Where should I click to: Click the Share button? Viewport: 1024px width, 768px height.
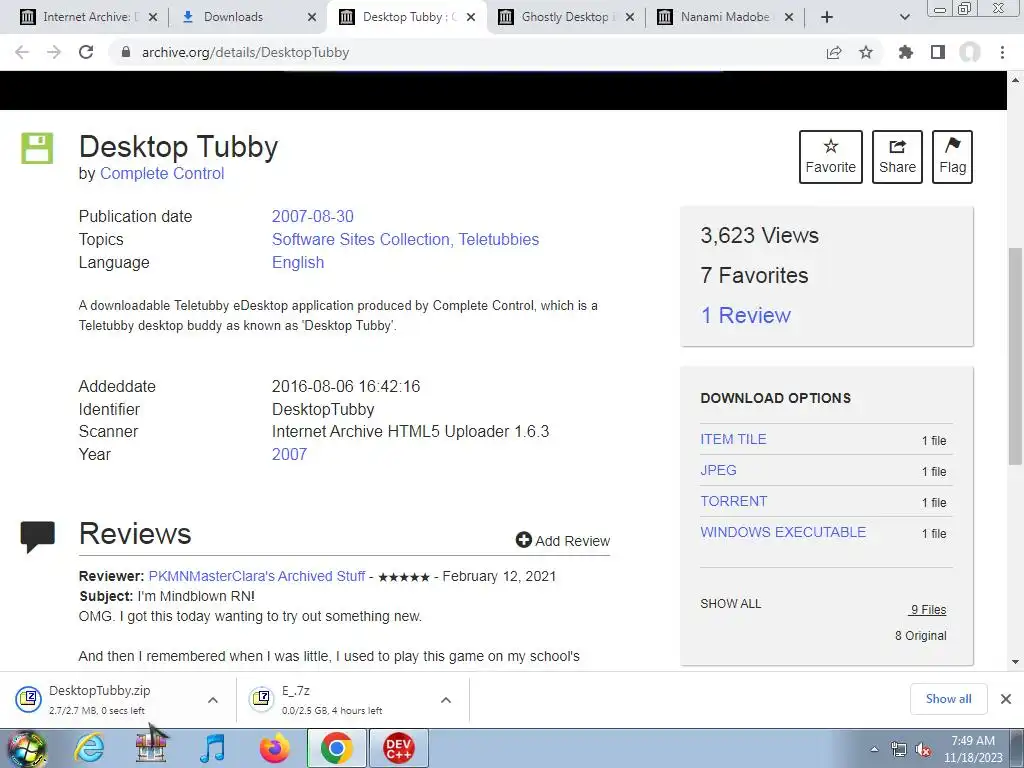point(897,157)
